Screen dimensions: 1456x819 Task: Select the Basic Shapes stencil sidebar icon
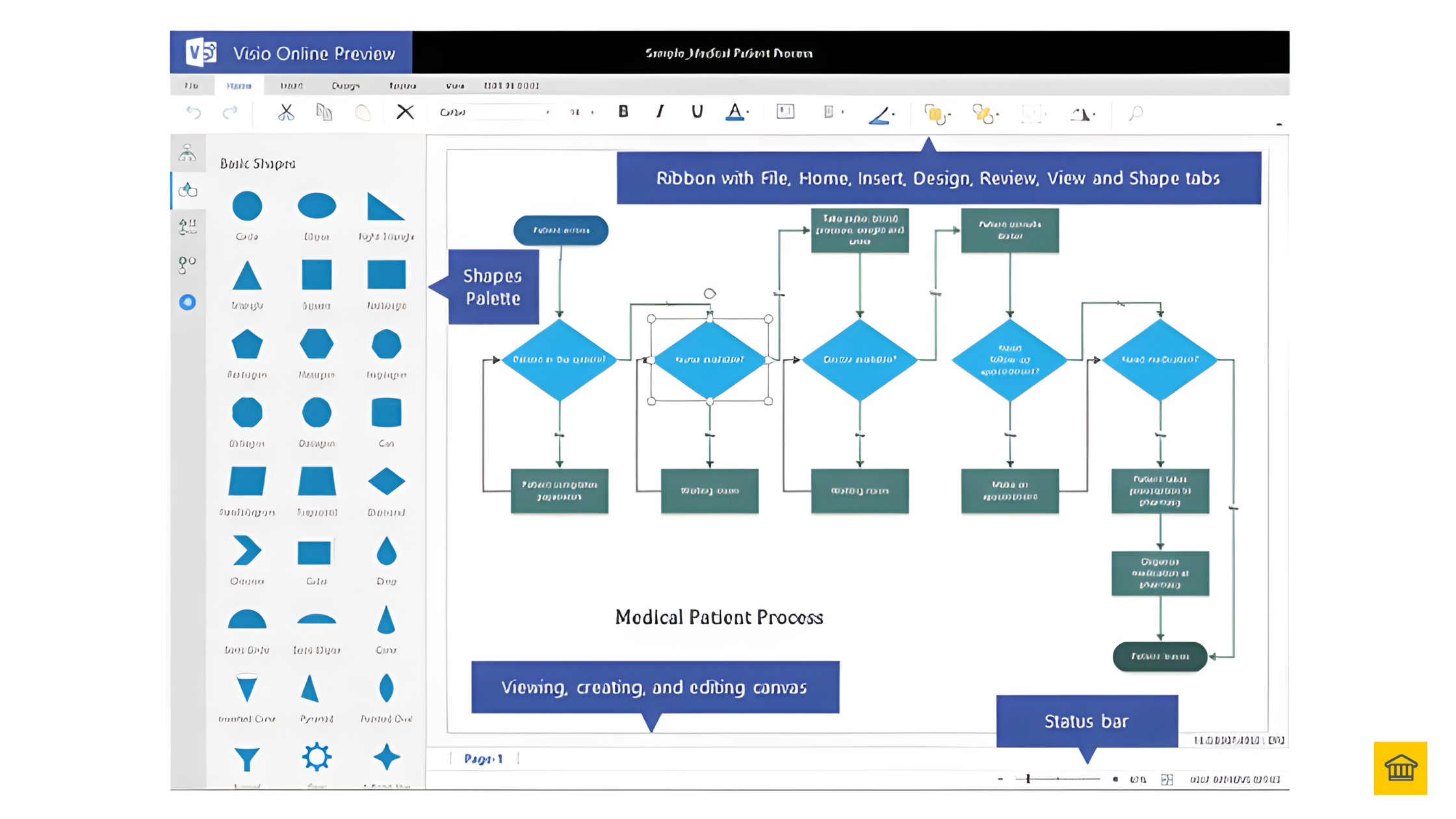[x=188, y=190]
